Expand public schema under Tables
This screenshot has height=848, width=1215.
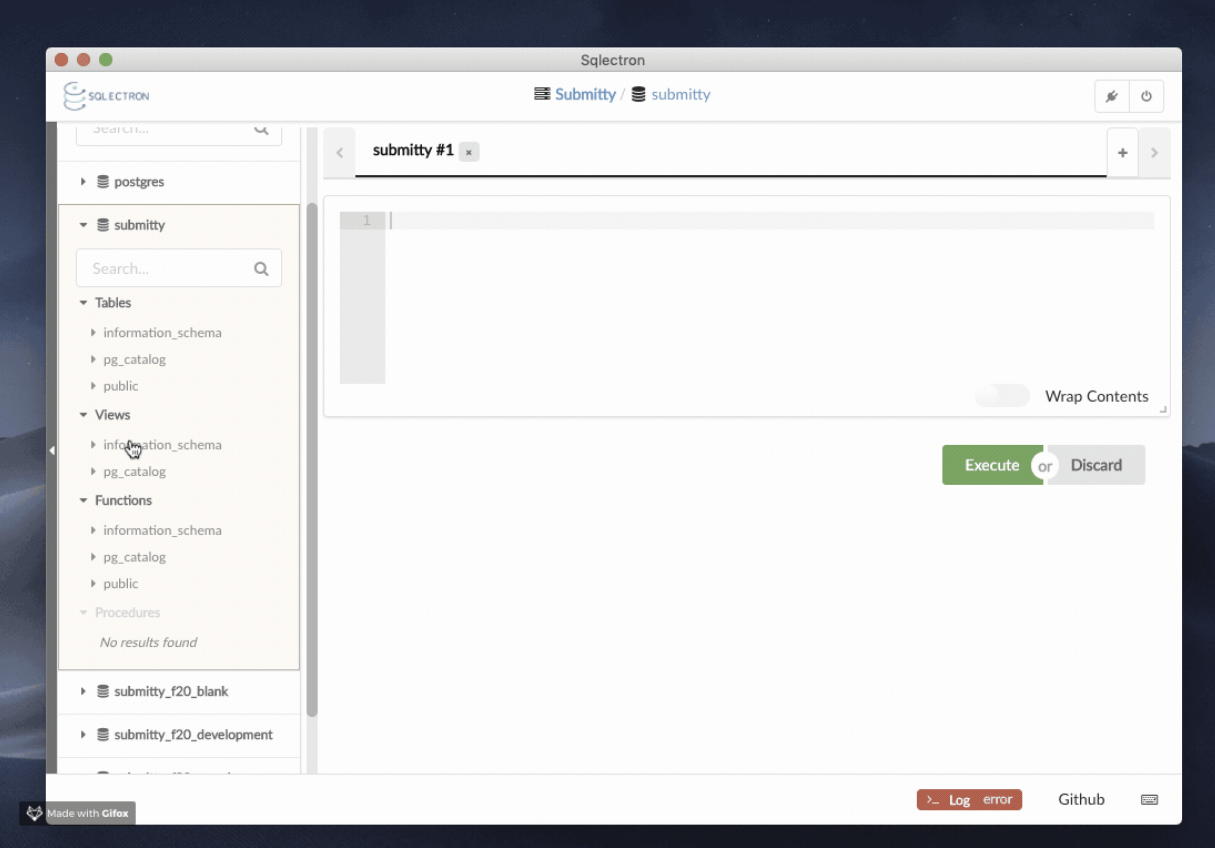(93, 386)
